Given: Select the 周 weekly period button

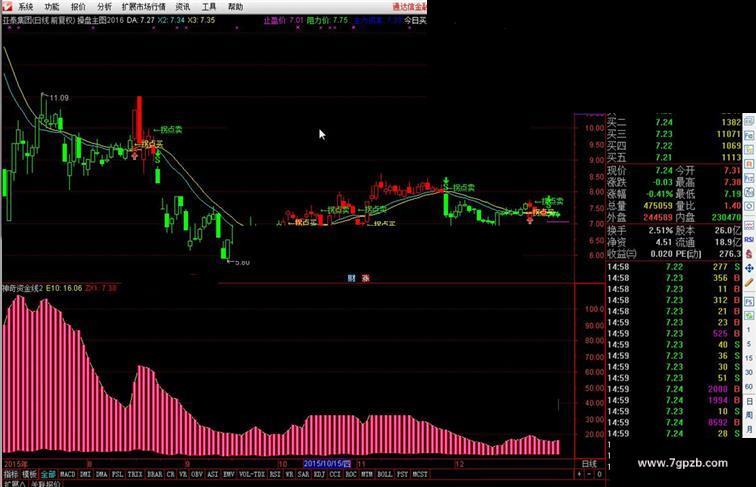Looking at the screenshot, I should pyautogui.click(x=749, y=415).
